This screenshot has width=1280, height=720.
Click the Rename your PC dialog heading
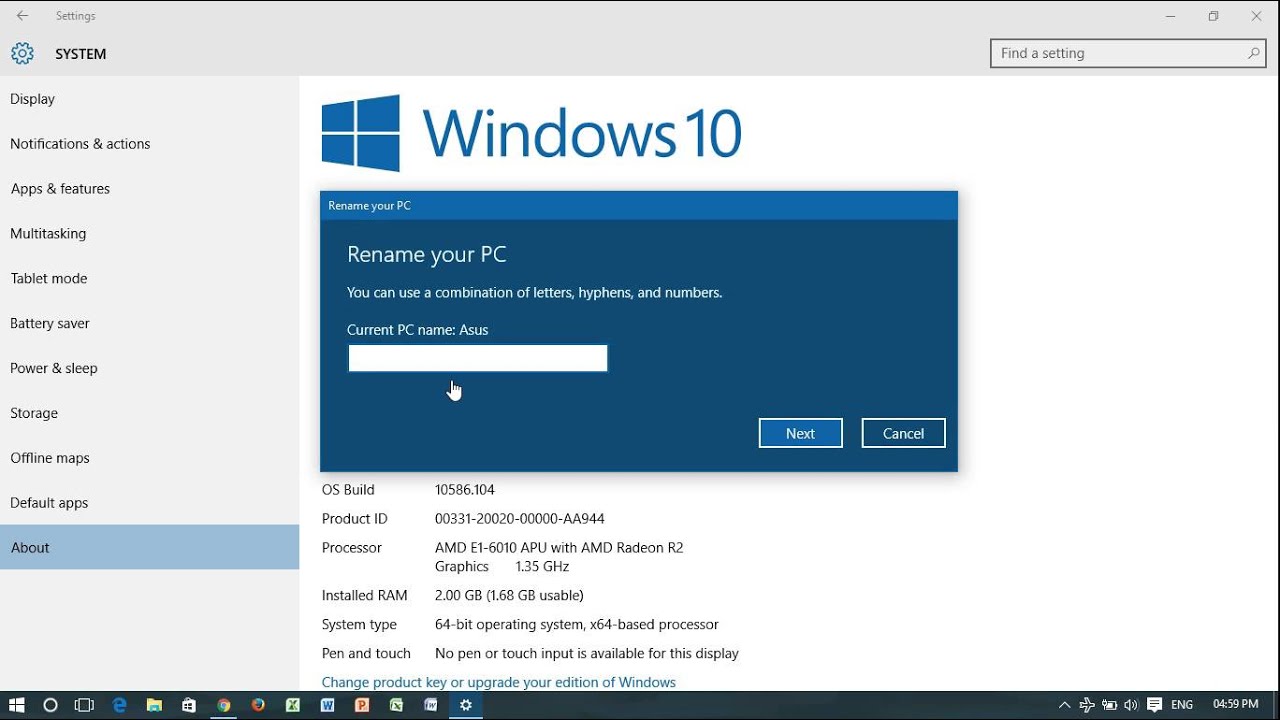pos(427,254)
